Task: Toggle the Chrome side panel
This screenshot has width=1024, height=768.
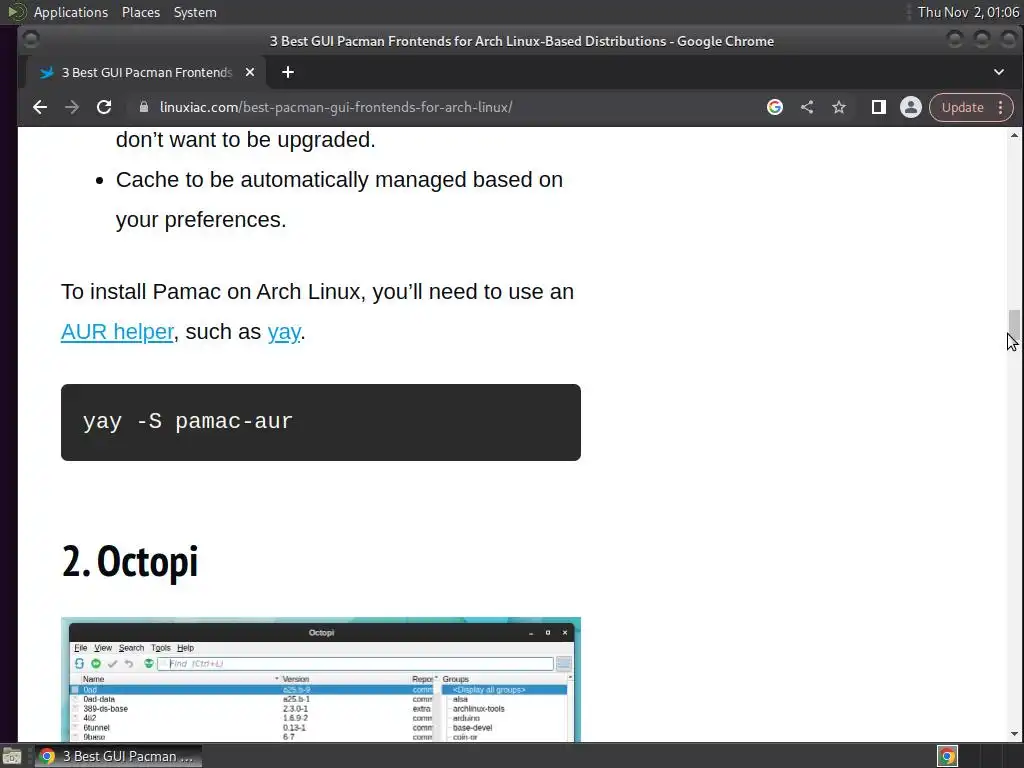Action: coord(878,107)
